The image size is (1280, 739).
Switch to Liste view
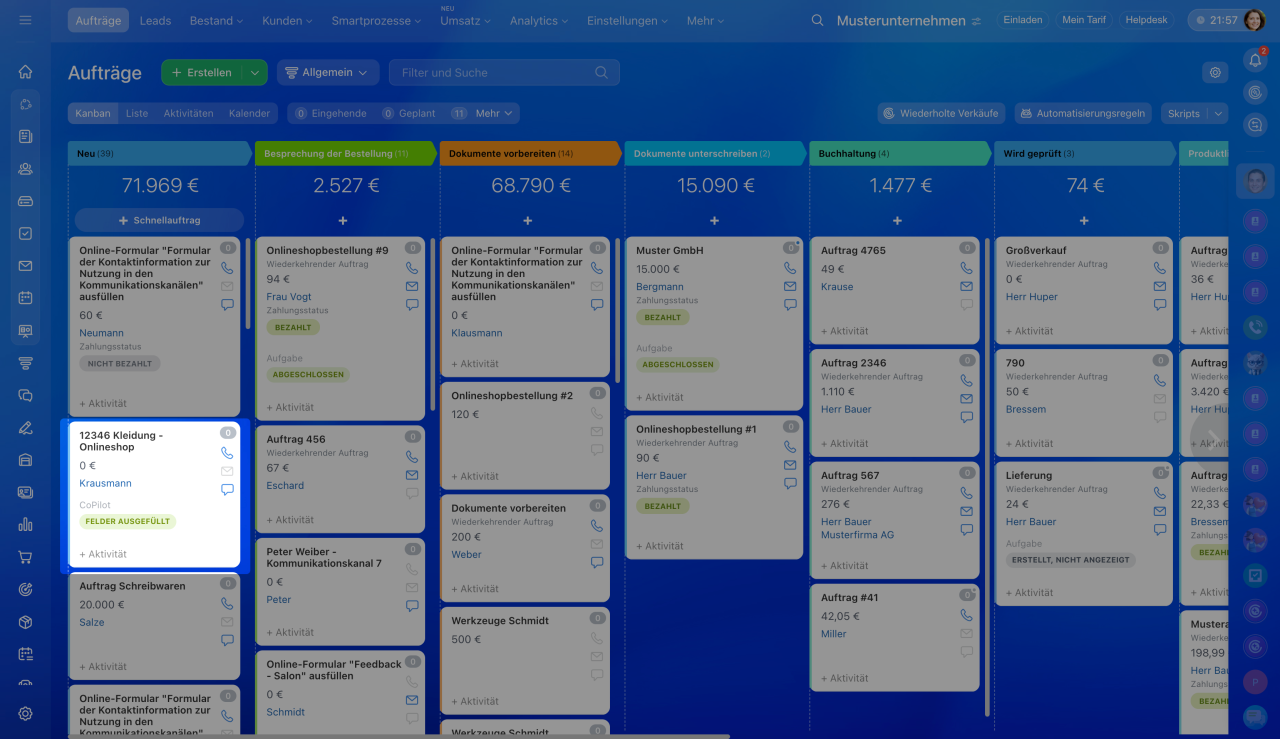[137, 114]
